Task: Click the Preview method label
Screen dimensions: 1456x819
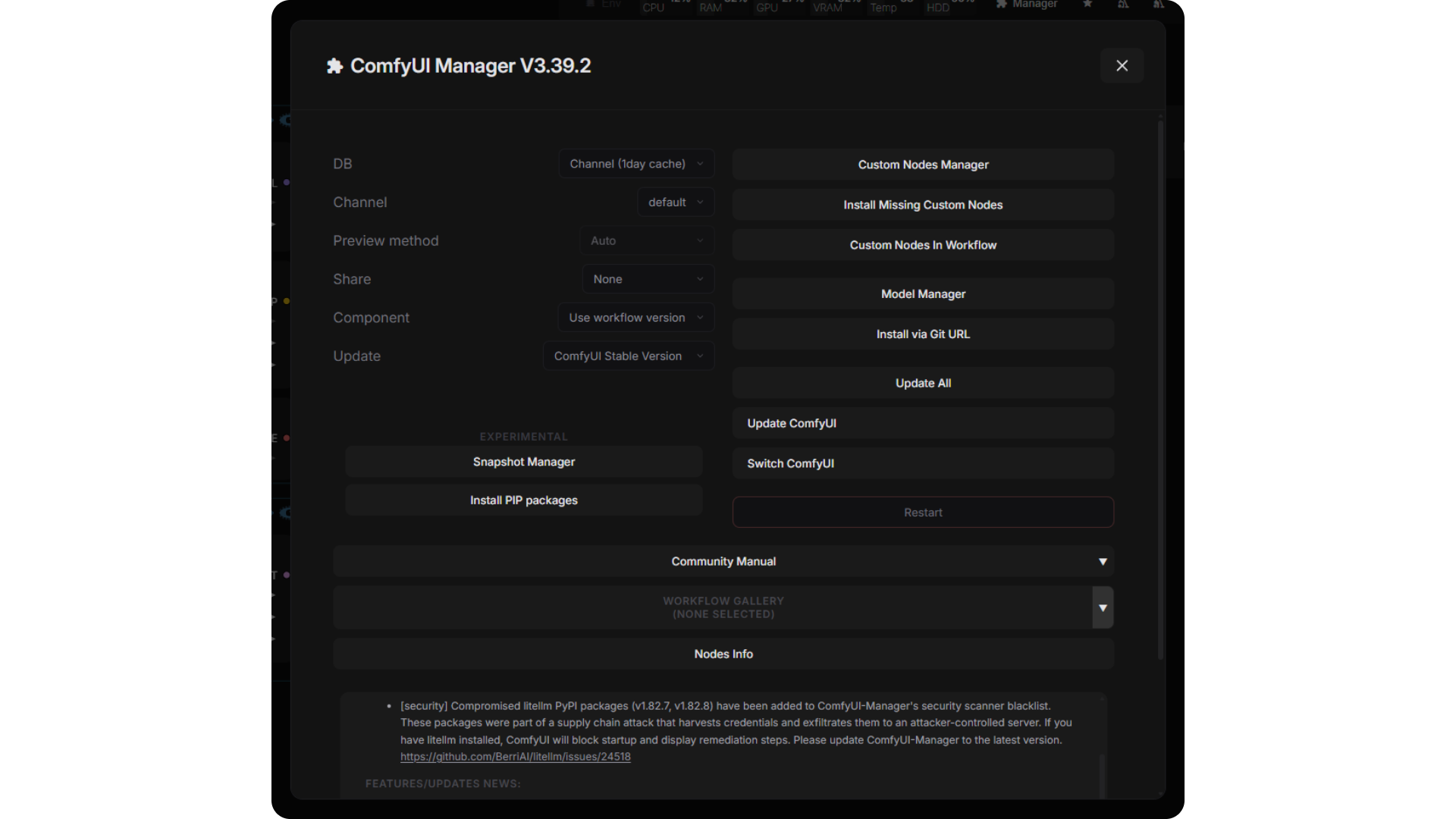Action: (x=385, y=240)
